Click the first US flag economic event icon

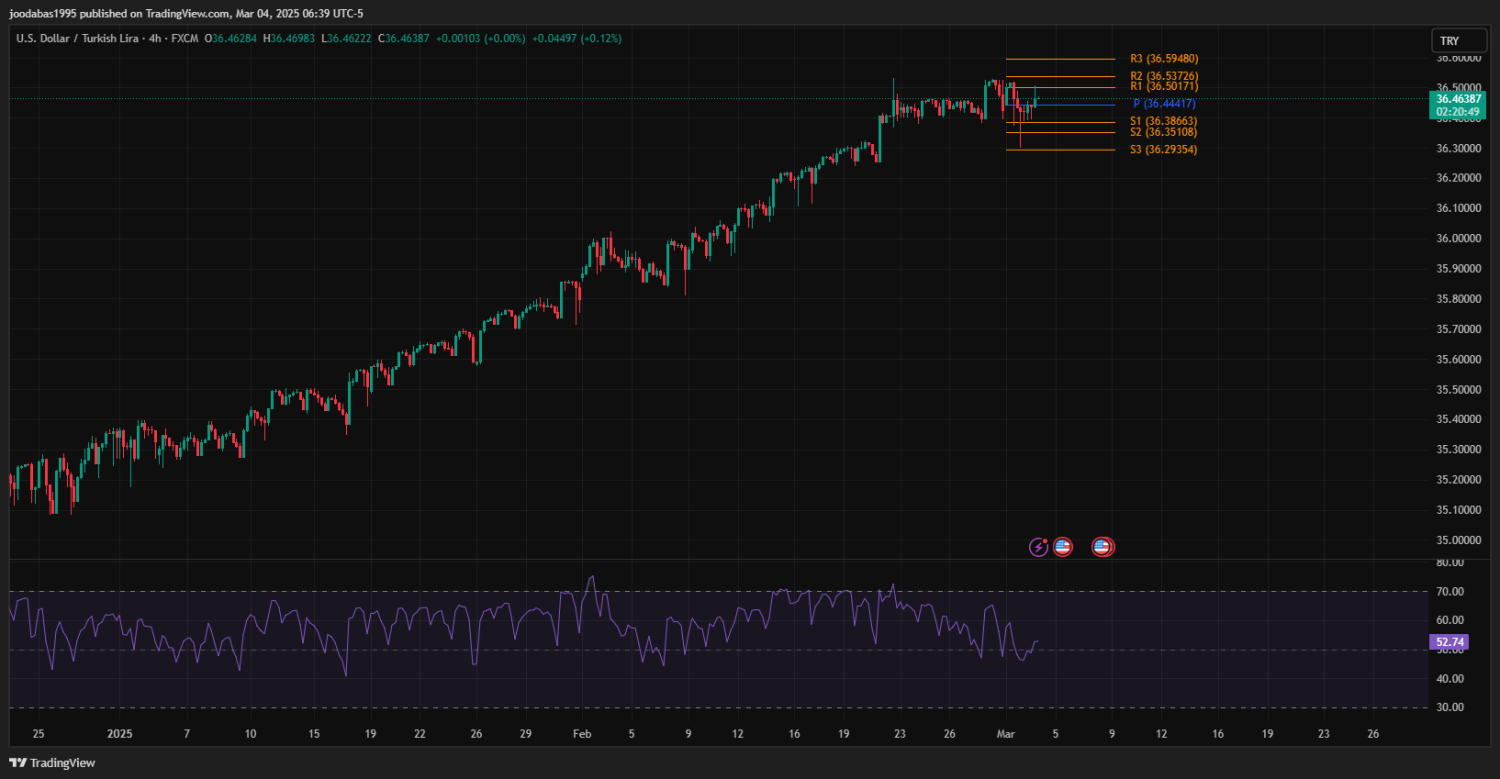click(1062, 547)
